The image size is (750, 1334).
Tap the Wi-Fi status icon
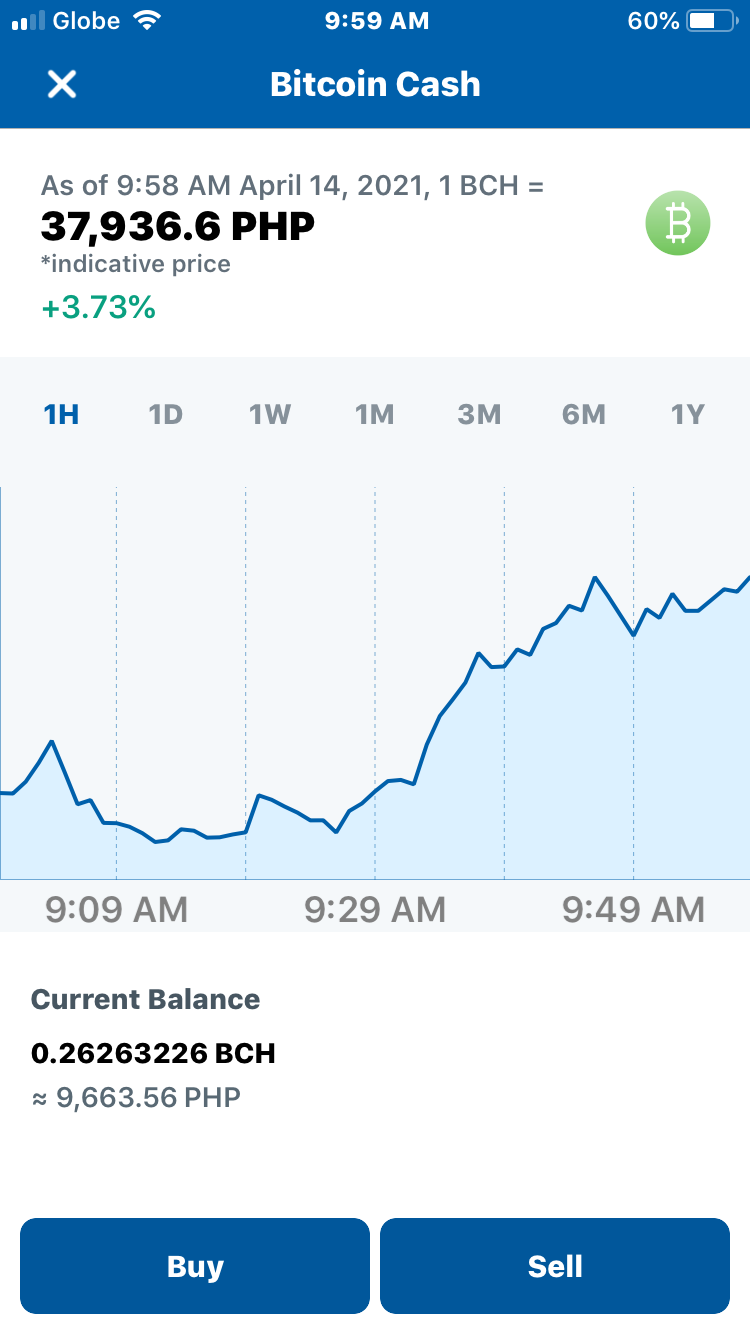147,21
